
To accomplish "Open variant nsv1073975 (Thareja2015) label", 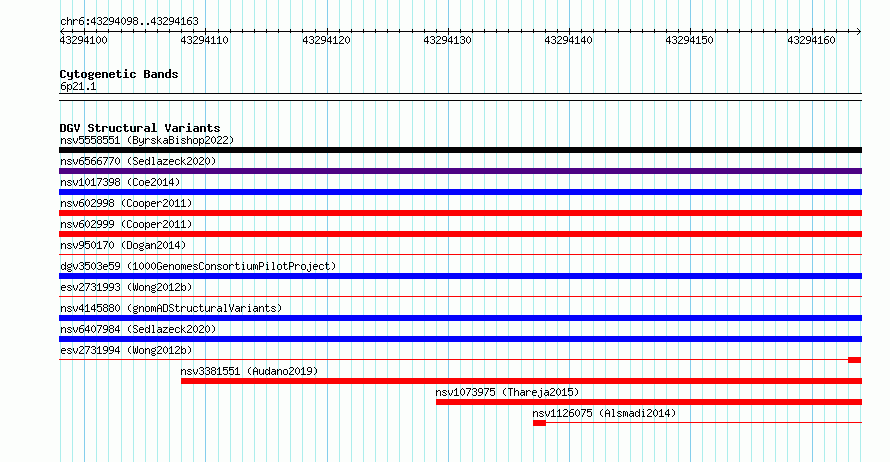I will pyautogui.click(x=507, y=392).
